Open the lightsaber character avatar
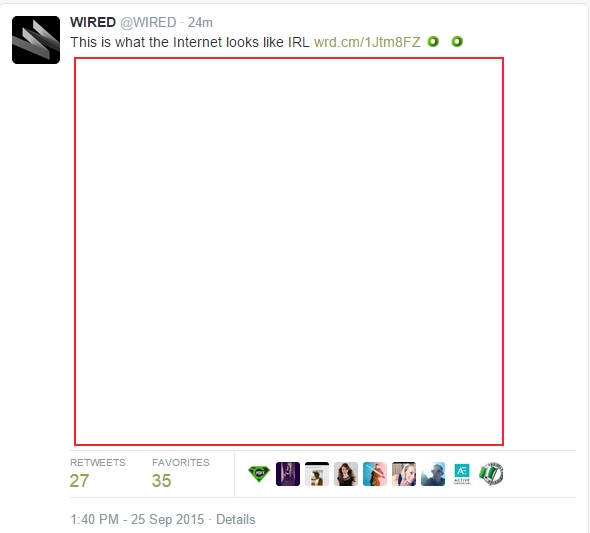This screenshot has width=590, height=533. 375,474
